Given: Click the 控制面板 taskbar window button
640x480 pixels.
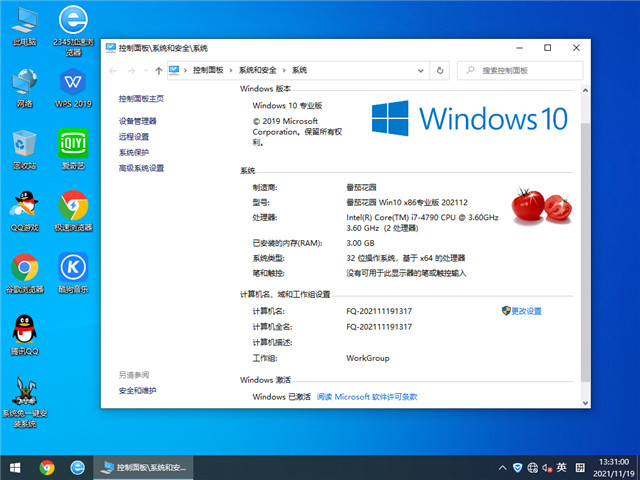Looking at the screenshot, I should [x=143, y=468].
